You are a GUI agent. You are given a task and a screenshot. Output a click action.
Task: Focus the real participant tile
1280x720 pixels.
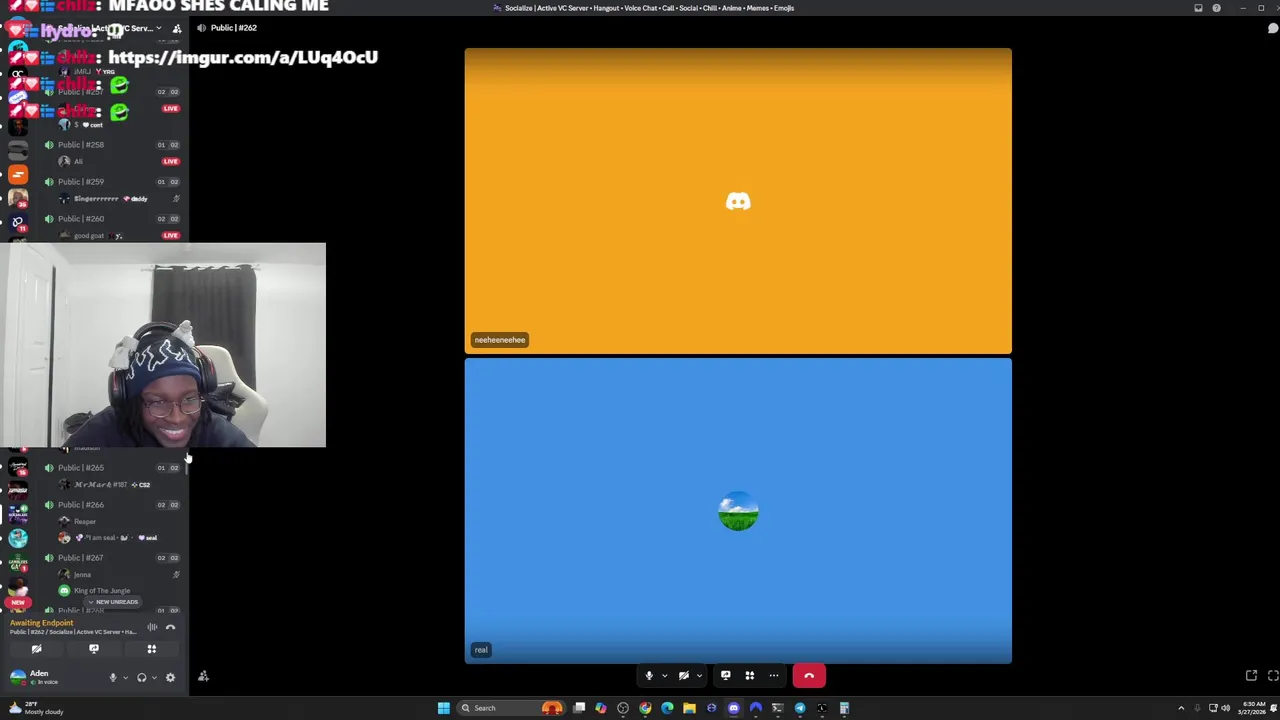738,511
